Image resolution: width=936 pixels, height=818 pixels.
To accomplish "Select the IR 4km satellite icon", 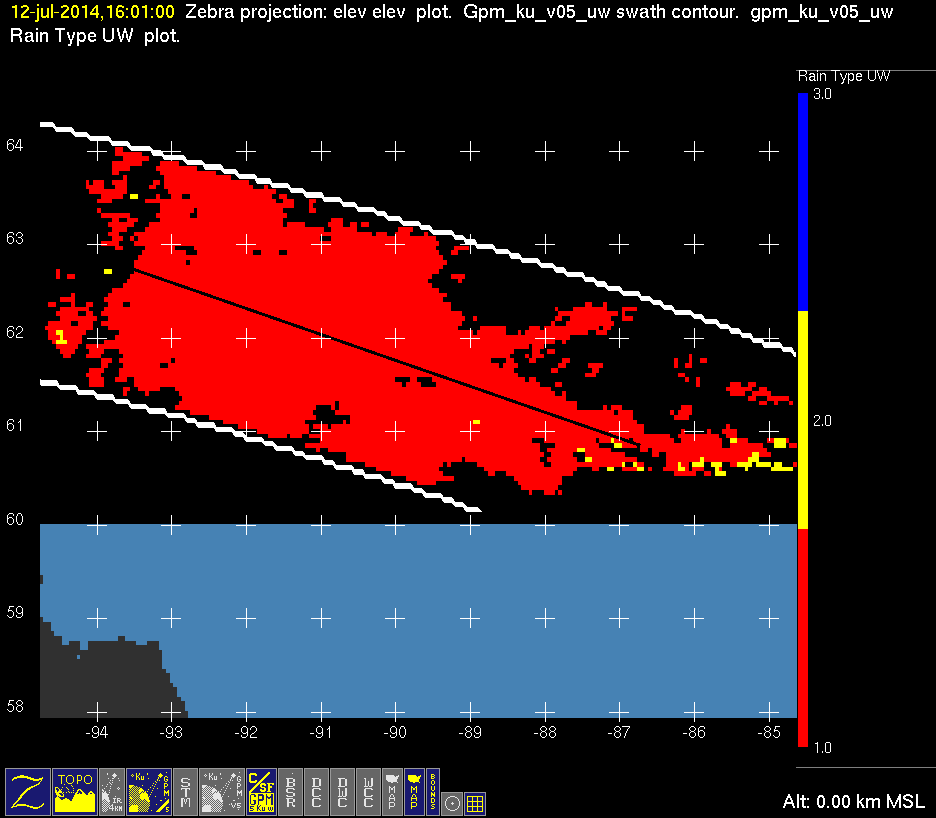I will click(x=113, y=791).
